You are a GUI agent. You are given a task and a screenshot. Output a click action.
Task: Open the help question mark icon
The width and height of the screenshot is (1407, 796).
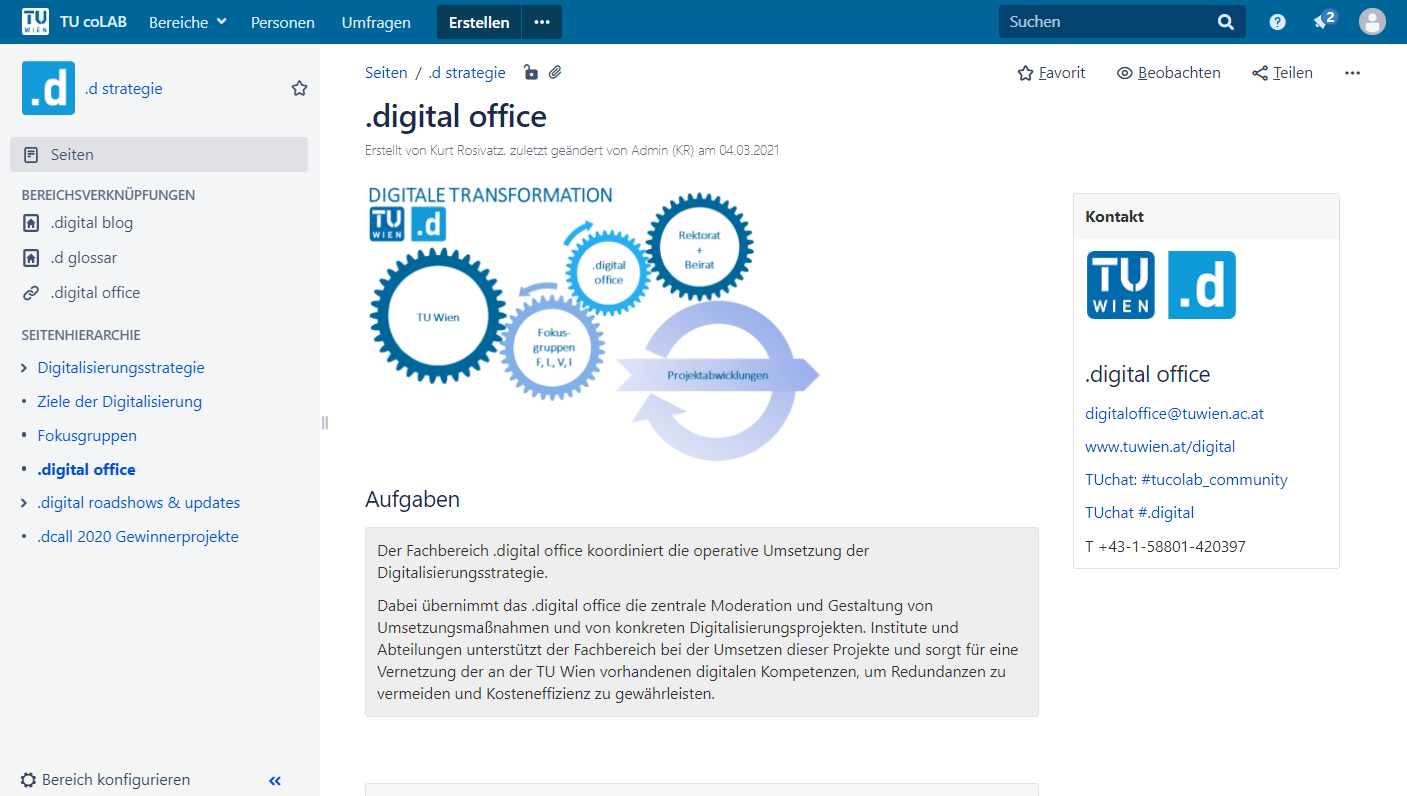coord(1278,22)
